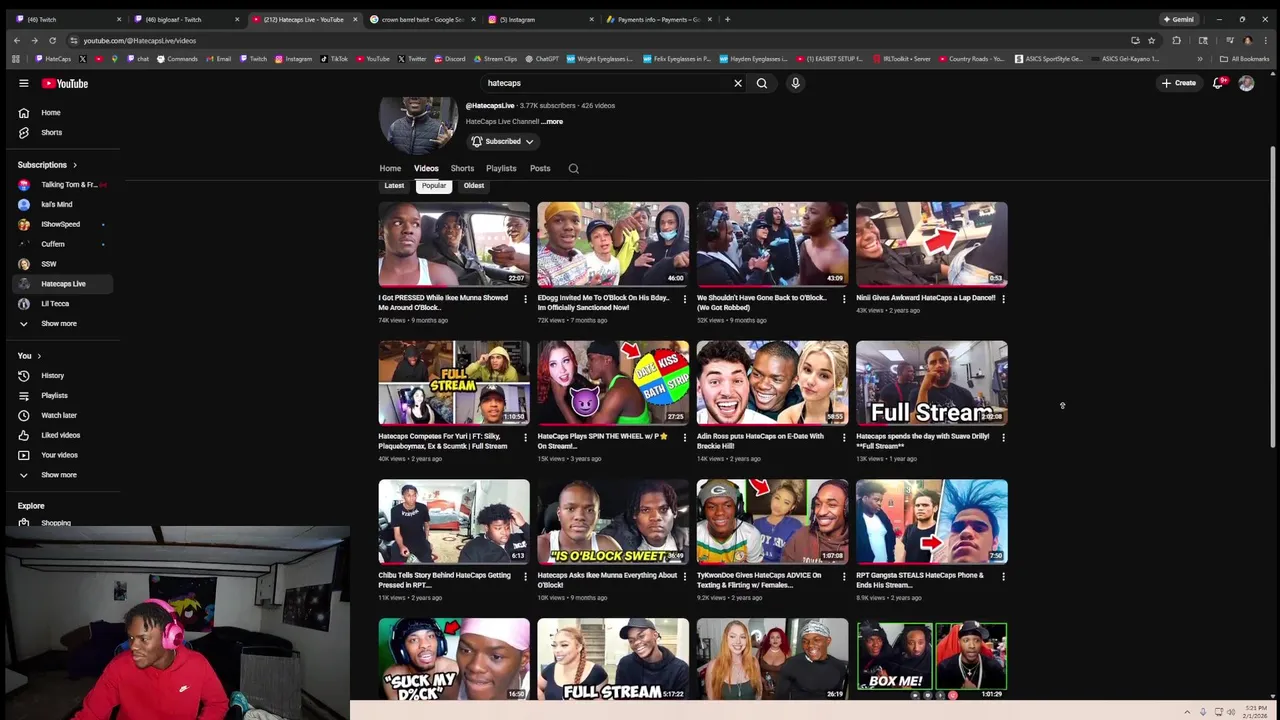
Task: Play 'Hatecaps Plays SPIN THE WHEEL' thumbnail
Action: coord(613,383)
